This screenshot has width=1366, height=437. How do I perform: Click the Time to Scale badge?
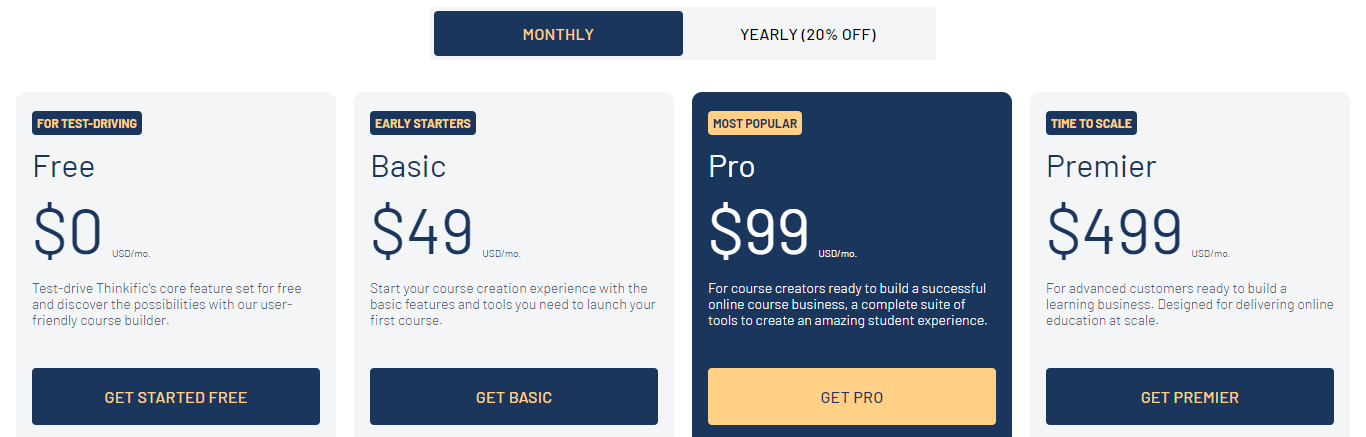[x=1091, y=124]
